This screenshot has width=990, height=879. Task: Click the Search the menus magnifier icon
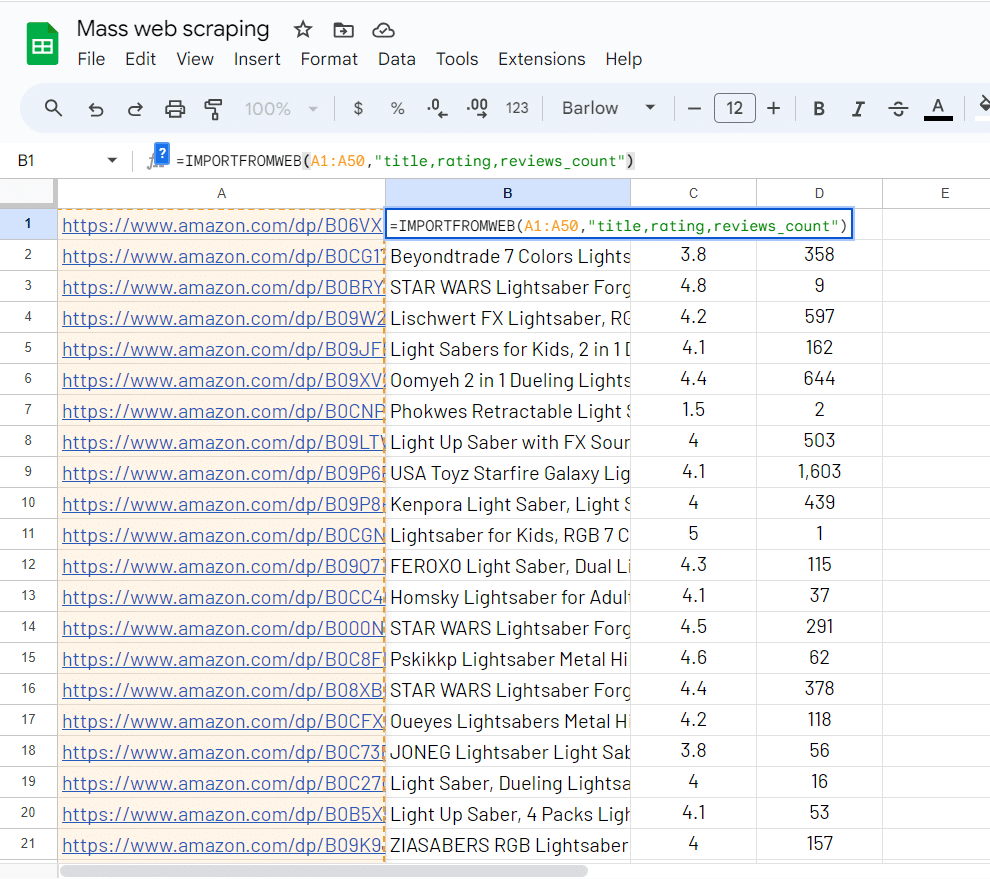coord(54,108)
